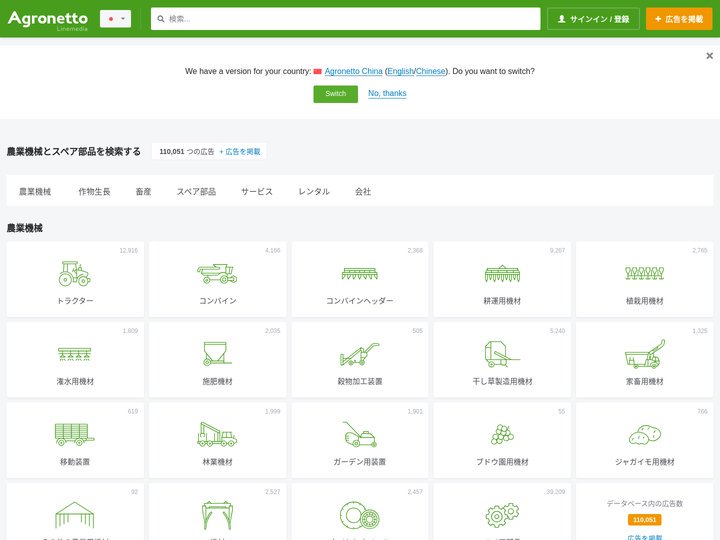Click the + 広告を掲載 link beside ad count

click(x=240, y=152)
